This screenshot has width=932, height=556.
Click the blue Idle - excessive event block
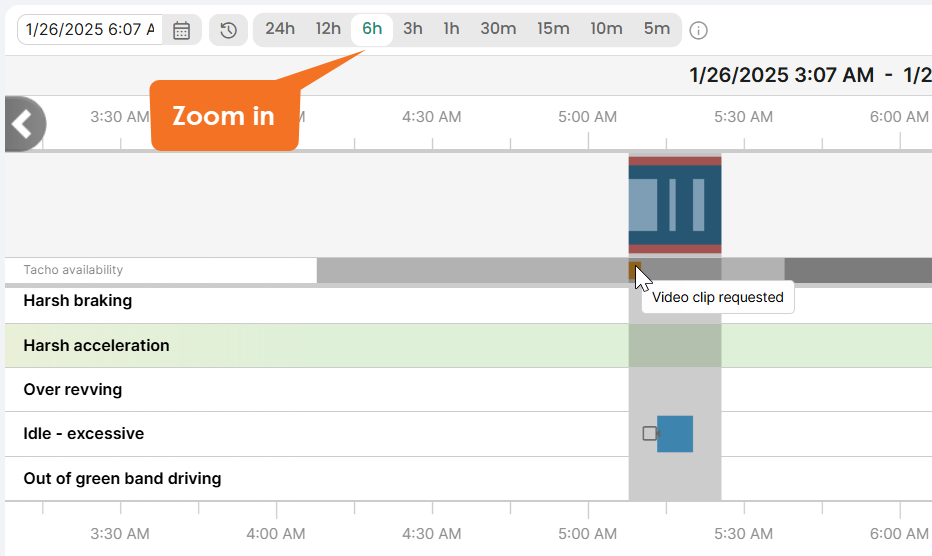pyautogui.click(x=675, y=434)
